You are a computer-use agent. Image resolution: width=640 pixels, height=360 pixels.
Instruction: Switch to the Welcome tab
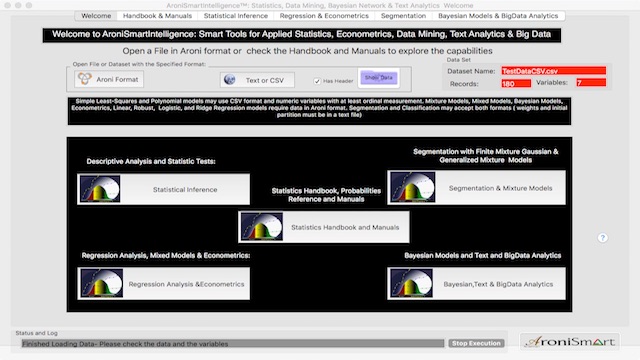[x=96, y=16]
